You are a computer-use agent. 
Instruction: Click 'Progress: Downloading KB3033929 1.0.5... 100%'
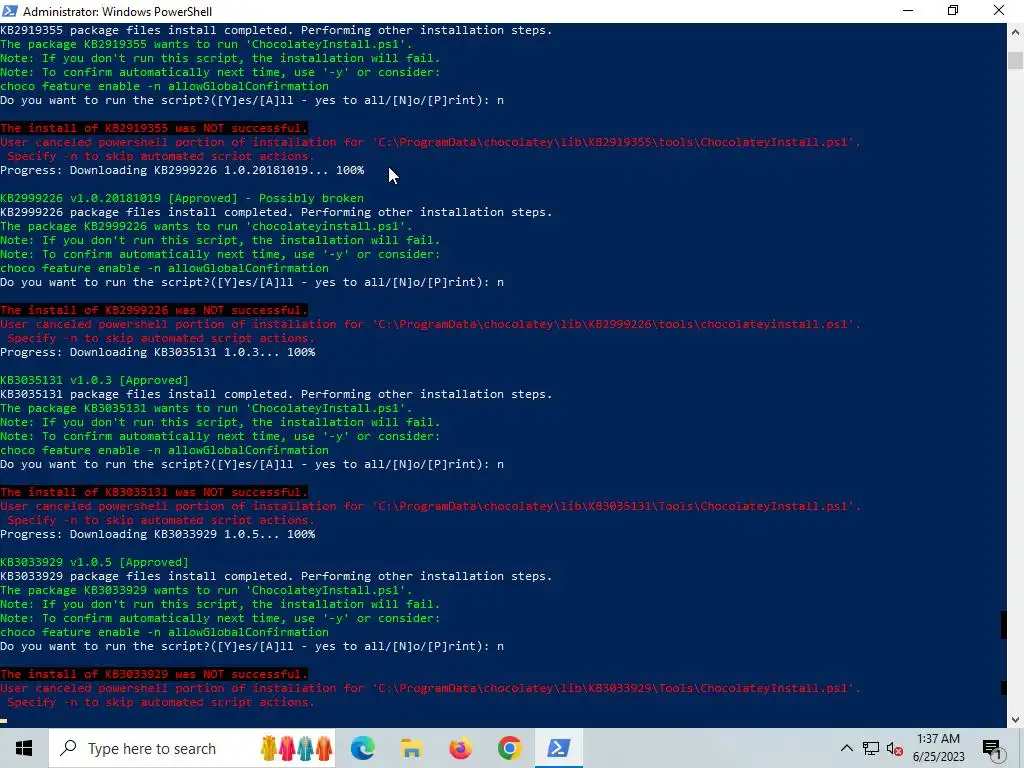coord(157,534)
